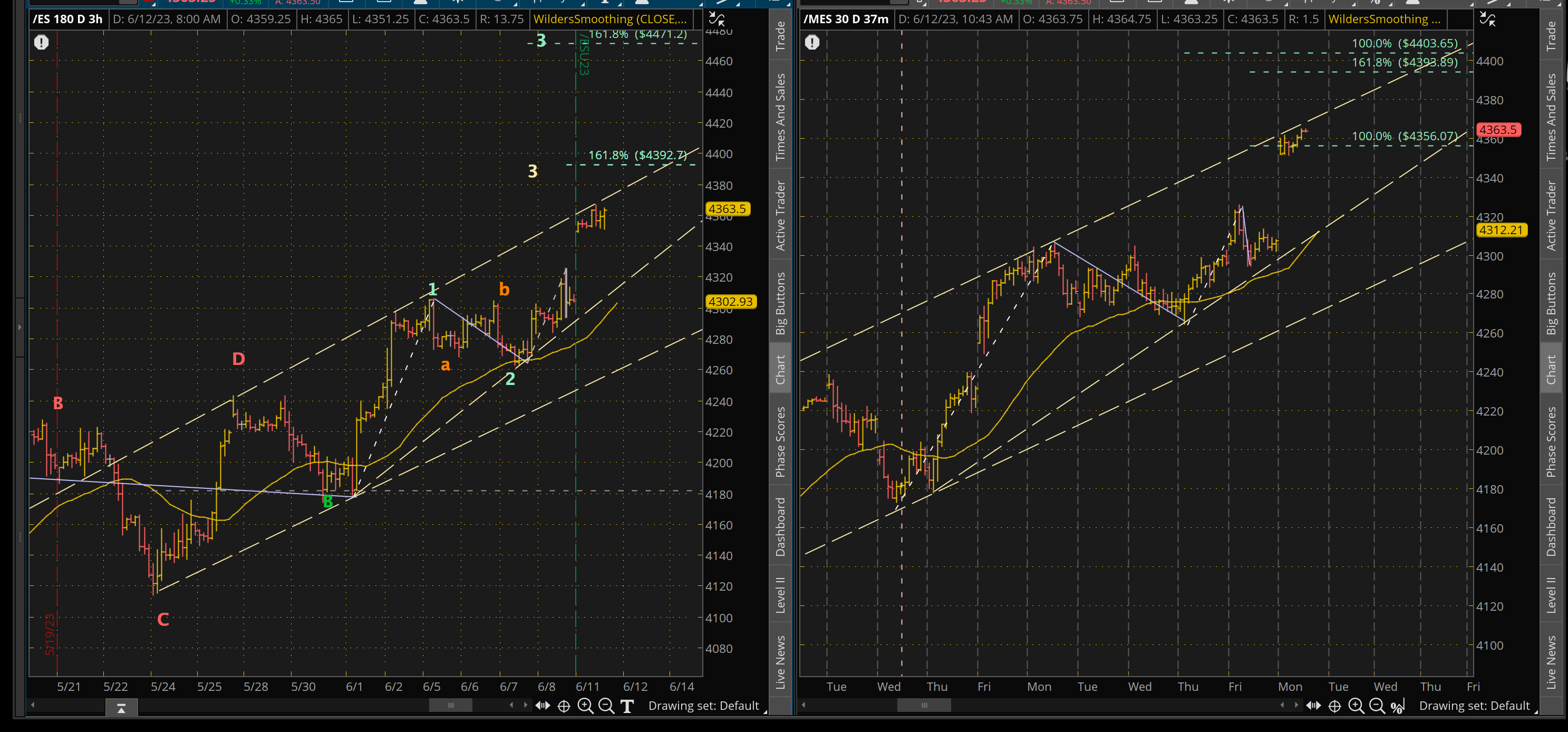Open Level II on the /MES chart sidebar
The image size is (1568, 732).
(1551, 594)
